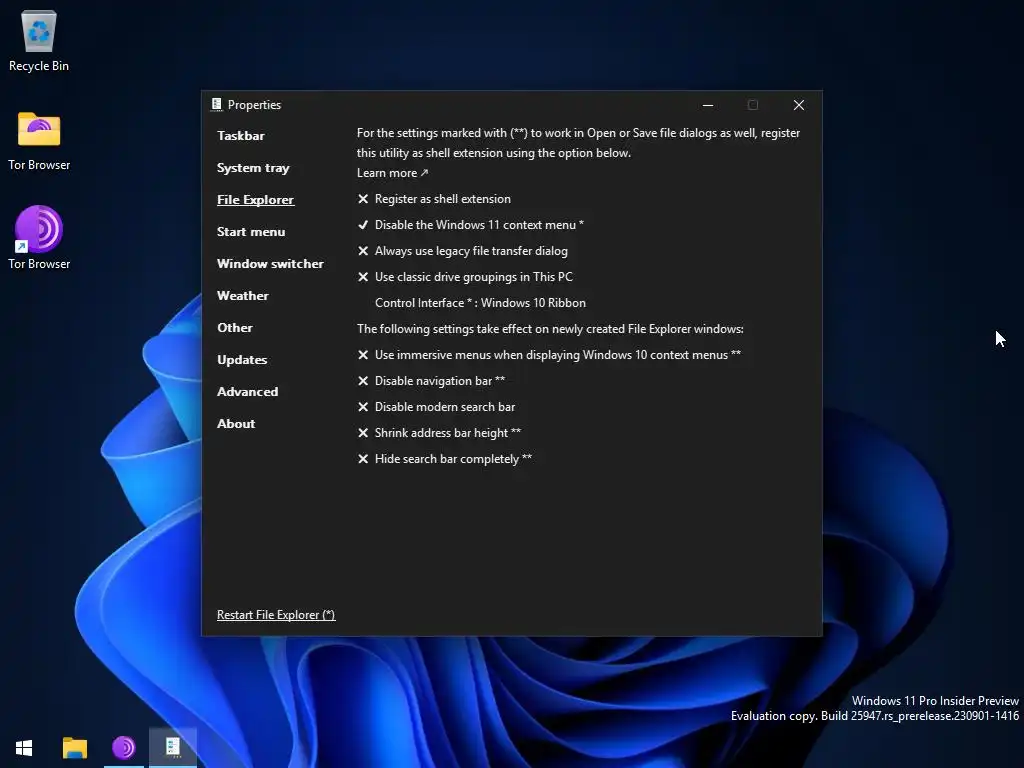Select the File Explorer section

[x=255, y=200]
